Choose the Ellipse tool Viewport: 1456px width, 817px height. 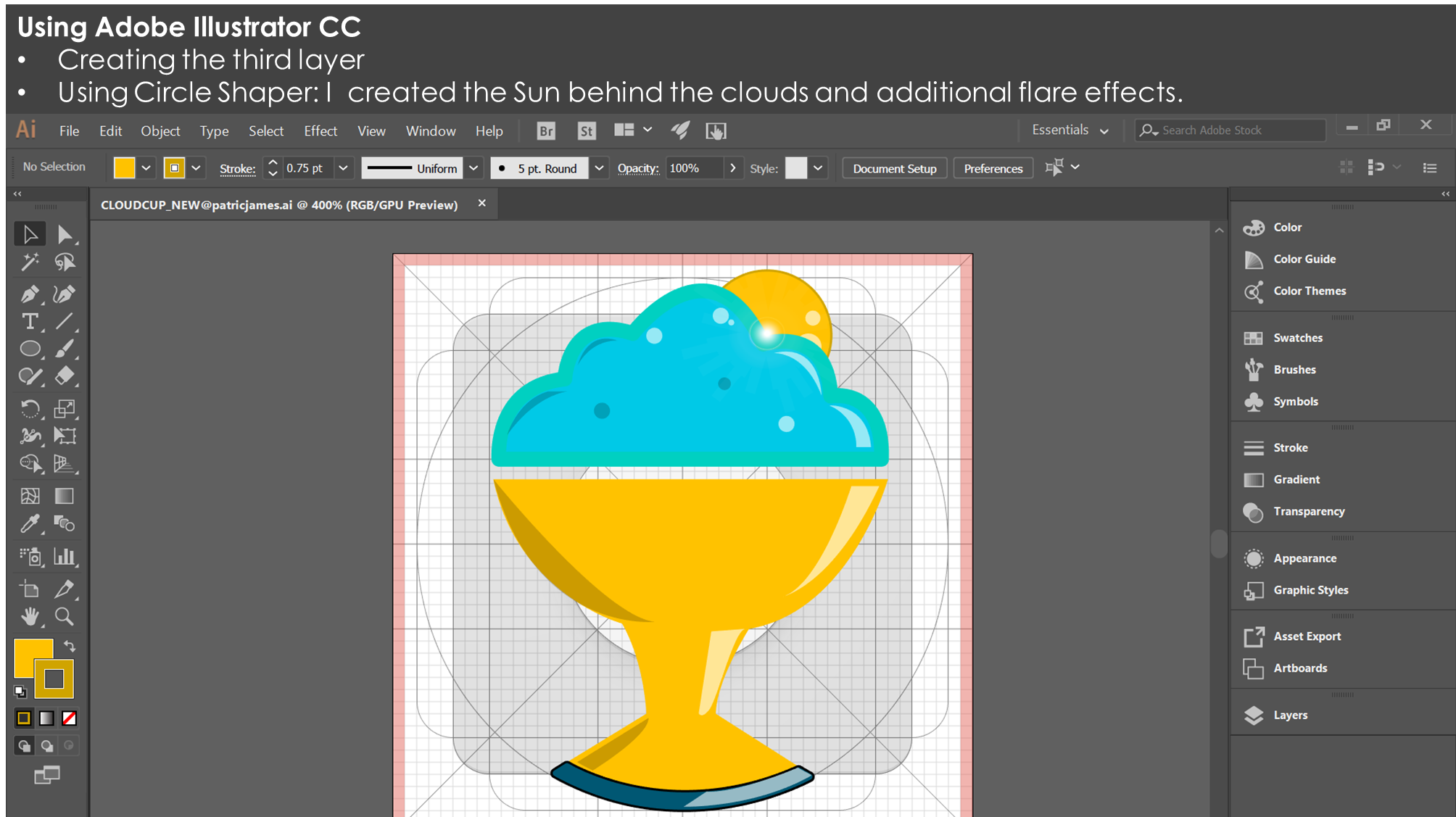30,349
